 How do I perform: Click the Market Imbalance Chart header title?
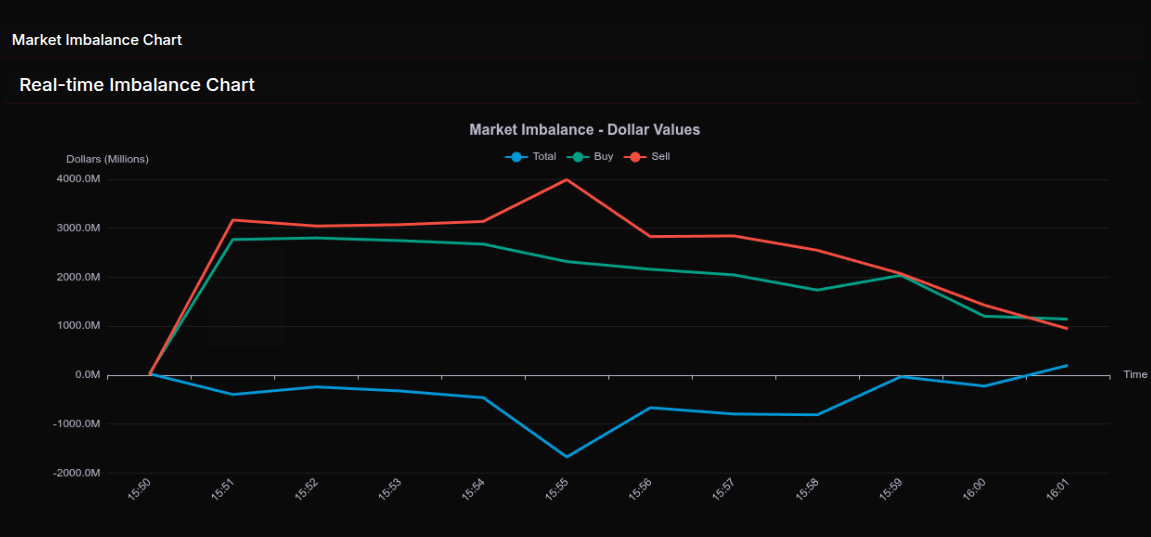tap(97, 40)
